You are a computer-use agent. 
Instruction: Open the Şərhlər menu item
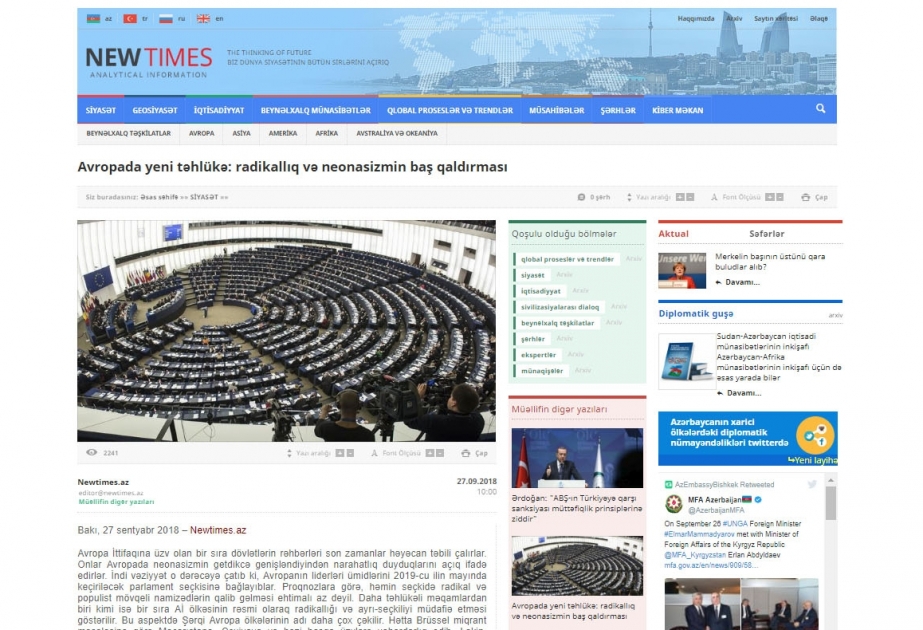pos(617,110)
